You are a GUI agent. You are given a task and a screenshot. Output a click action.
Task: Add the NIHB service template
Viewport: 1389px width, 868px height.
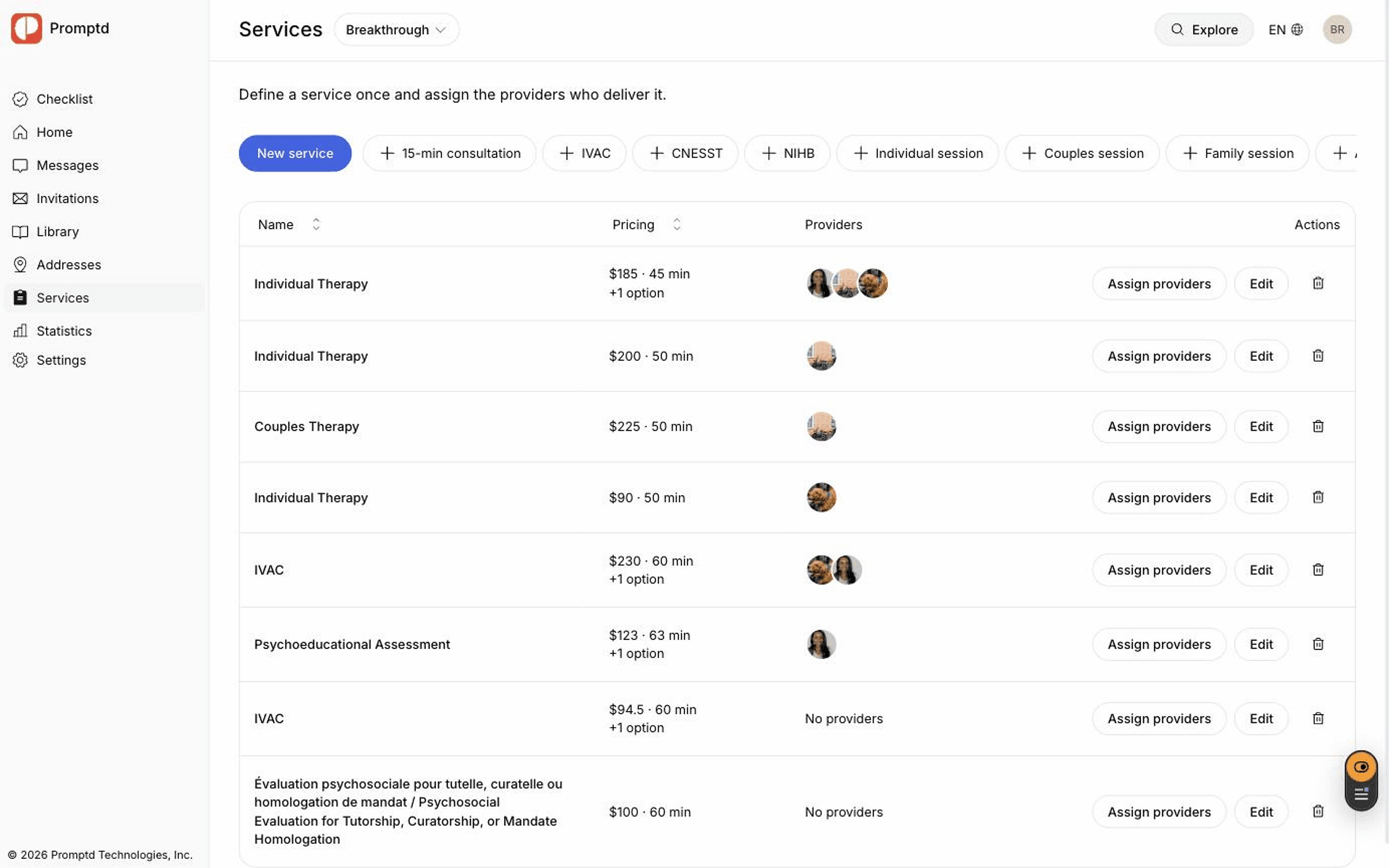point(787,153)
